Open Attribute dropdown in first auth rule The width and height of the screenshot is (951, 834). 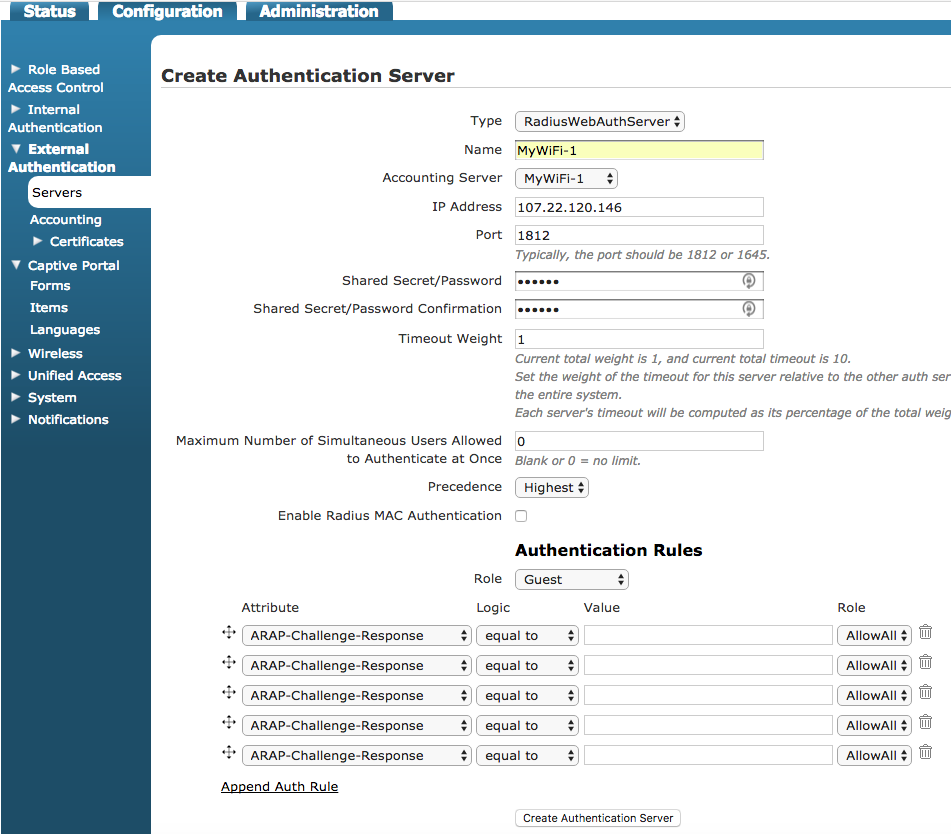coord(357,636)
